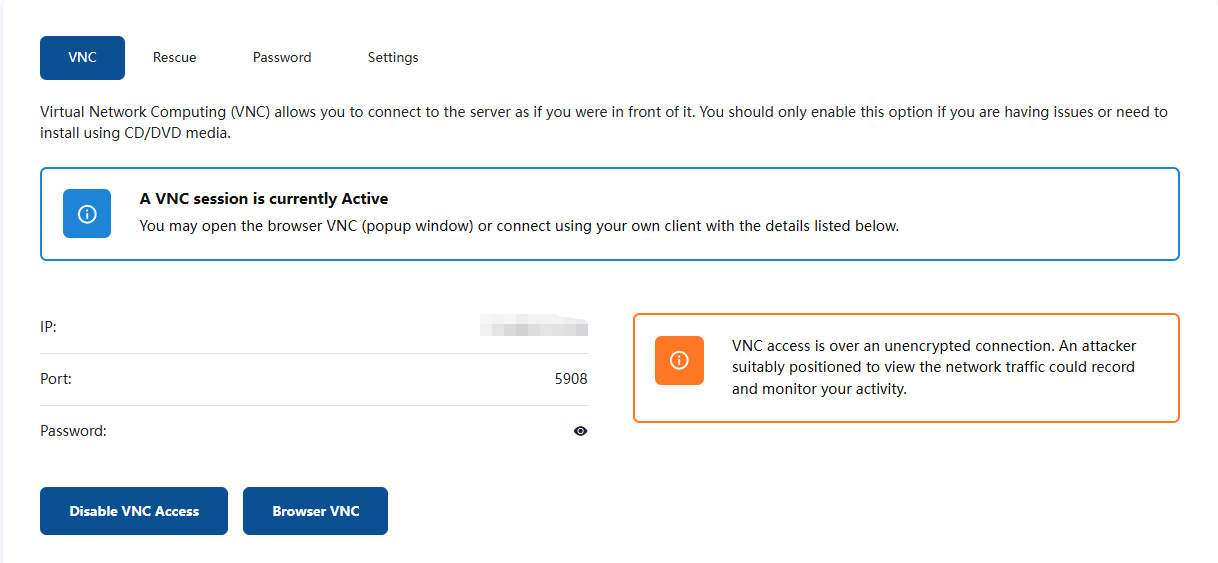The image size is (1218, 563).
Task: Click the "You may open the browser VNC" sentence
Action: [519, 226]
